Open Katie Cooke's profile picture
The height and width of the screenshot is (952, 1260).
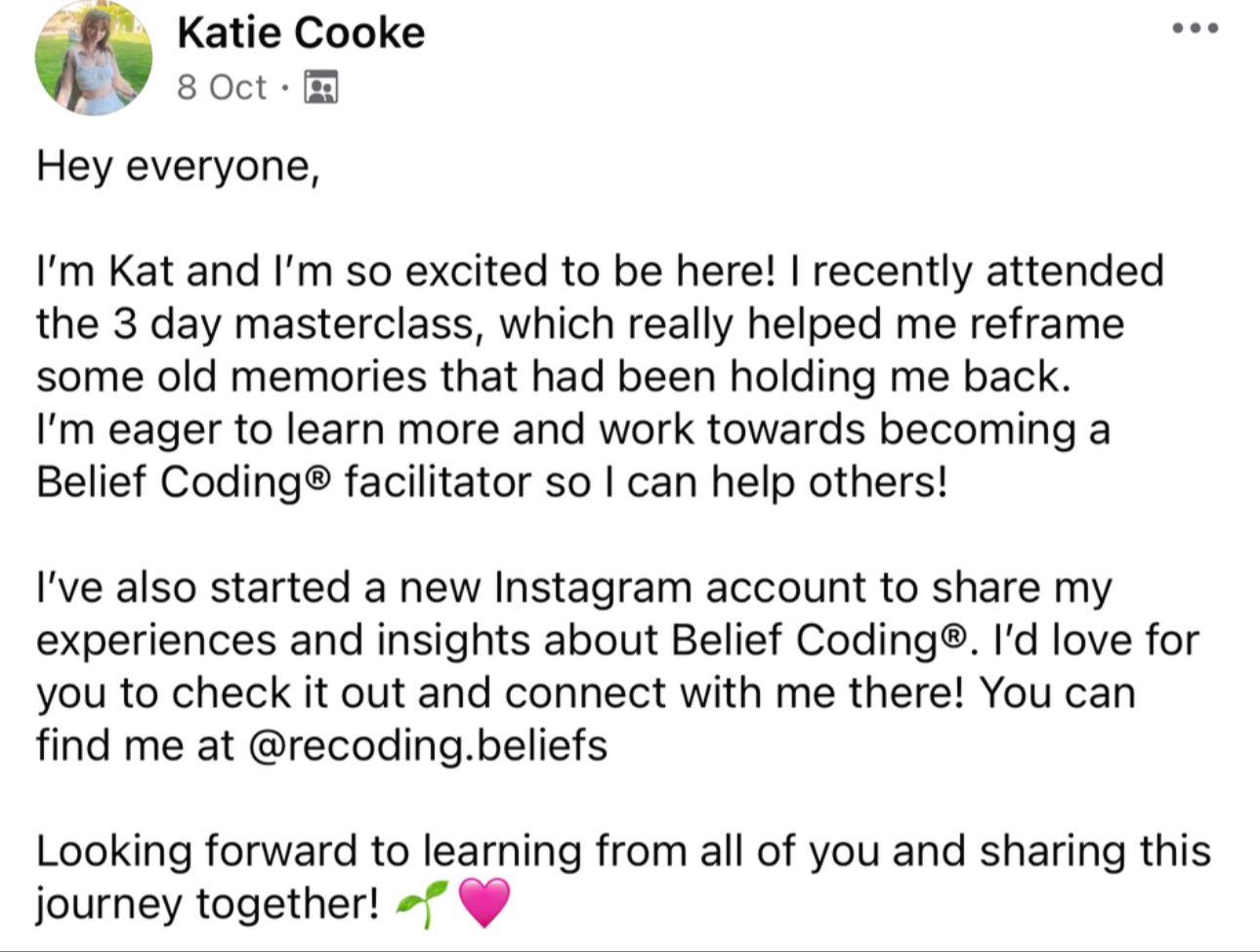click(94, 58)
